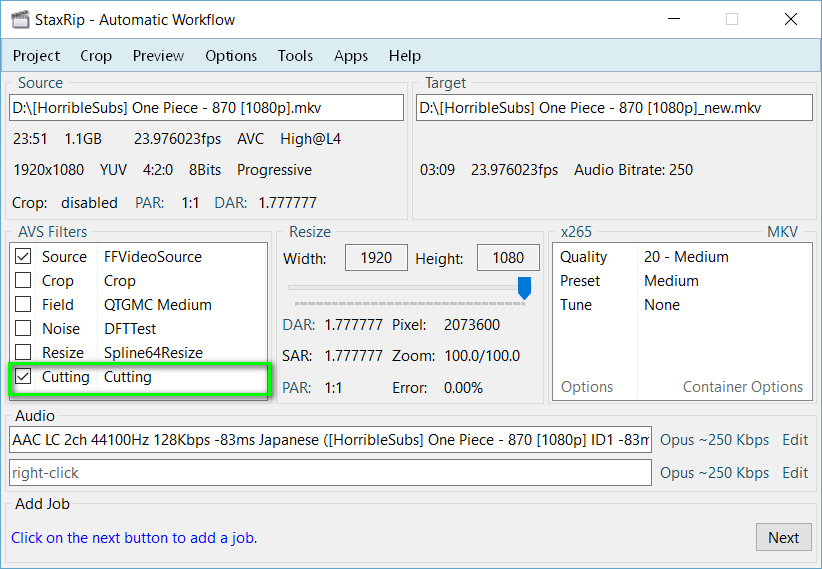Open the Opus ~250 Kbps profile of second audio

click(x=714, y=473)
